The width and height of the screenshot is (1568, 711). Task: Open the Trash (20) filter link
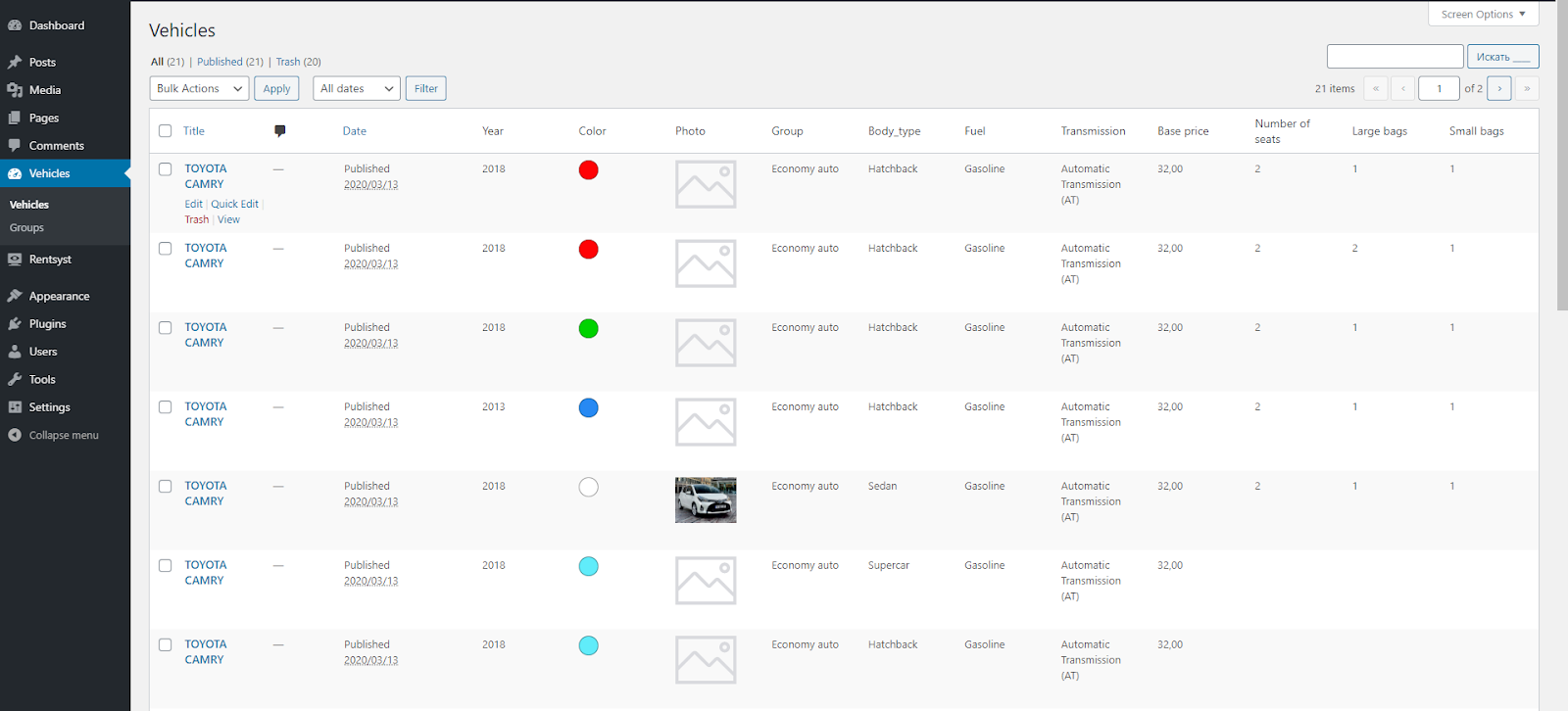pos(298,62)
